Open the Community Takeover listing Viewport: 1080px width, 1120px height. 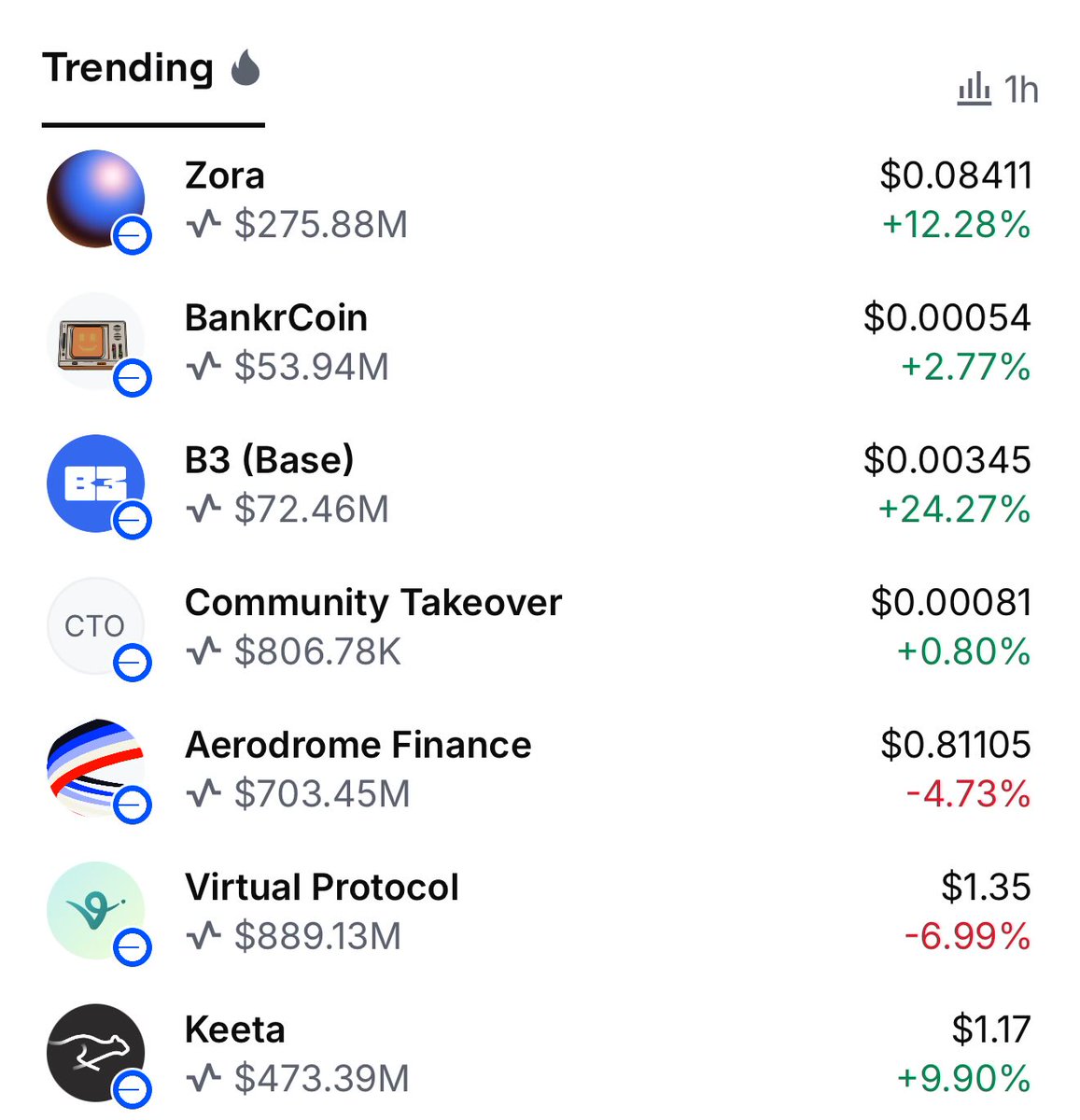point(540,626)
